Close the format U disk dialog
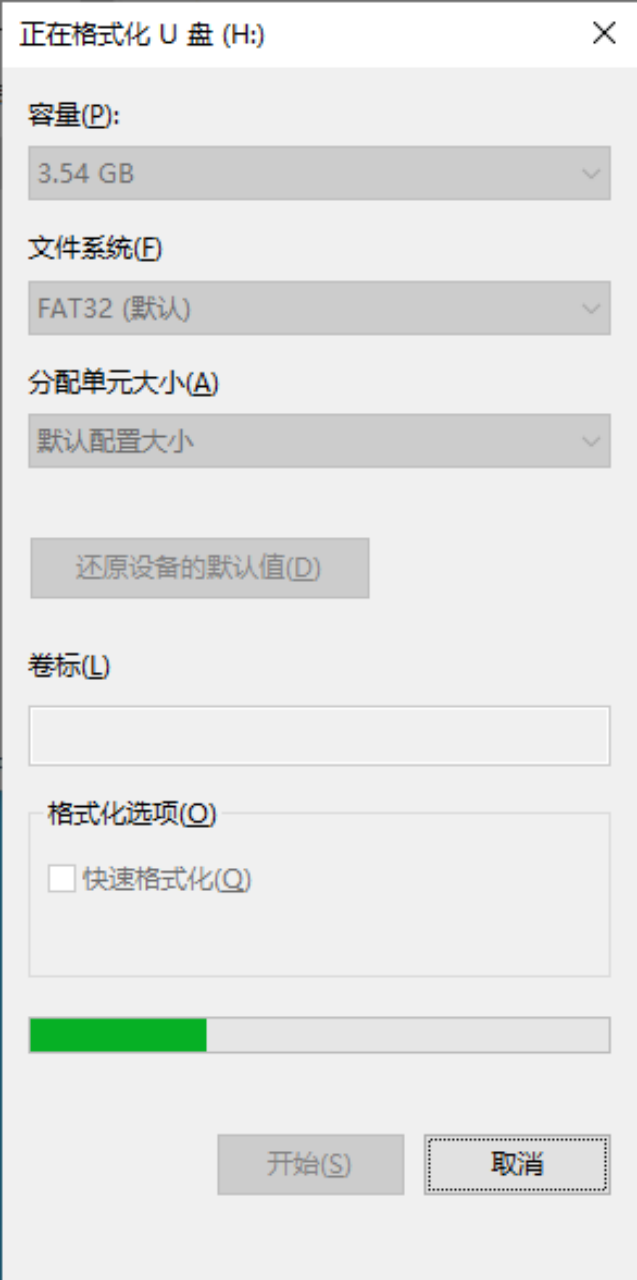 tap(604, 34)
